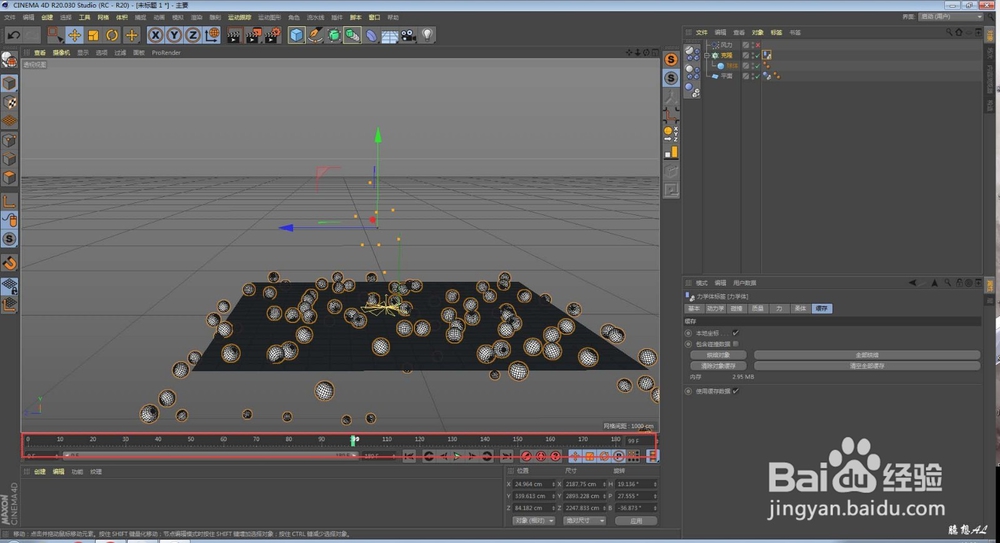The width and height of the screenshot is (1000, 543).
Task: Click Render Active View clapperboard
Action: pyautogui.click(x=233, y=35)
